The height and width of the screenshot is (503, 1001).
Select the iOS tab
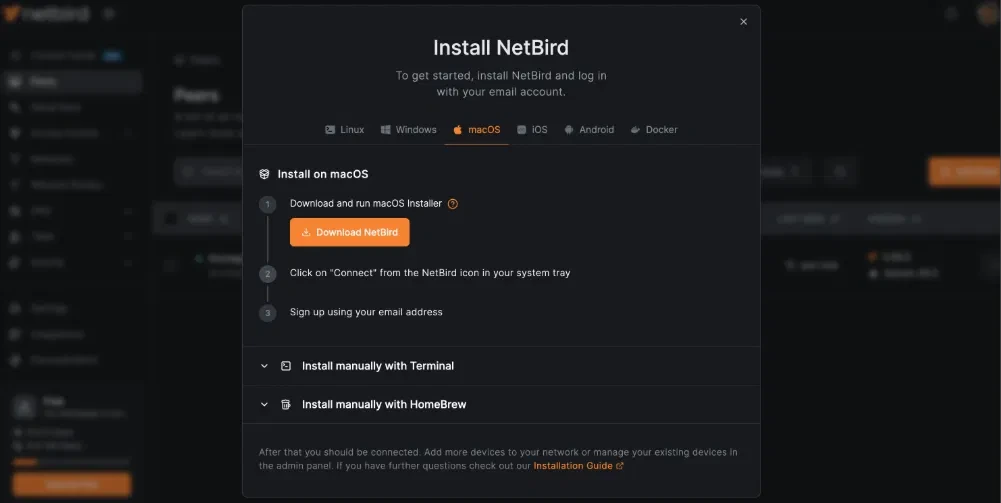tap(533, 130)
